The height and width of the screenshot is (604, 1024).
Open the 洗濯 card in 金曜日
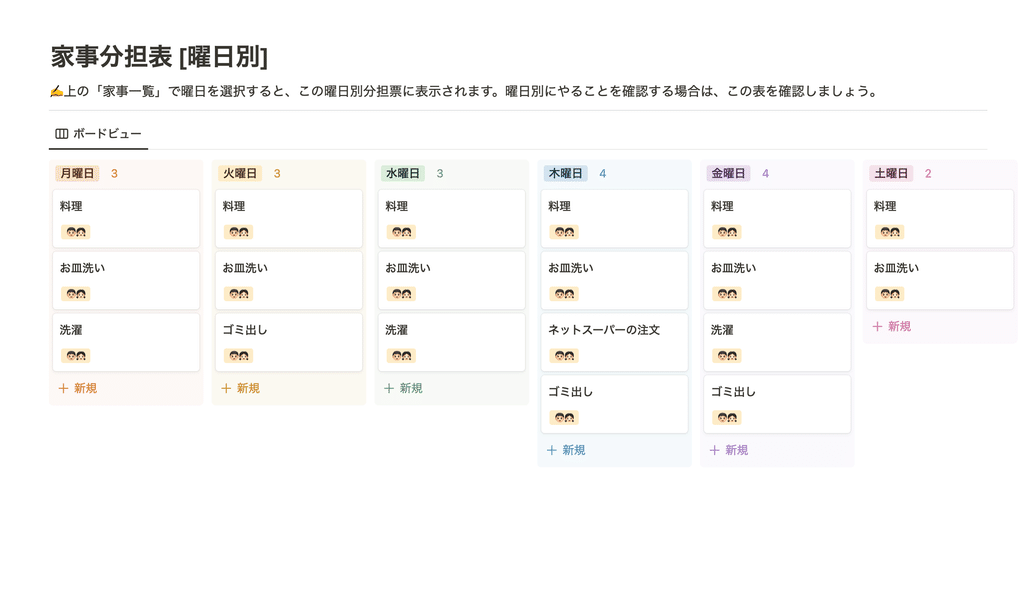click(x=777, y=342)
